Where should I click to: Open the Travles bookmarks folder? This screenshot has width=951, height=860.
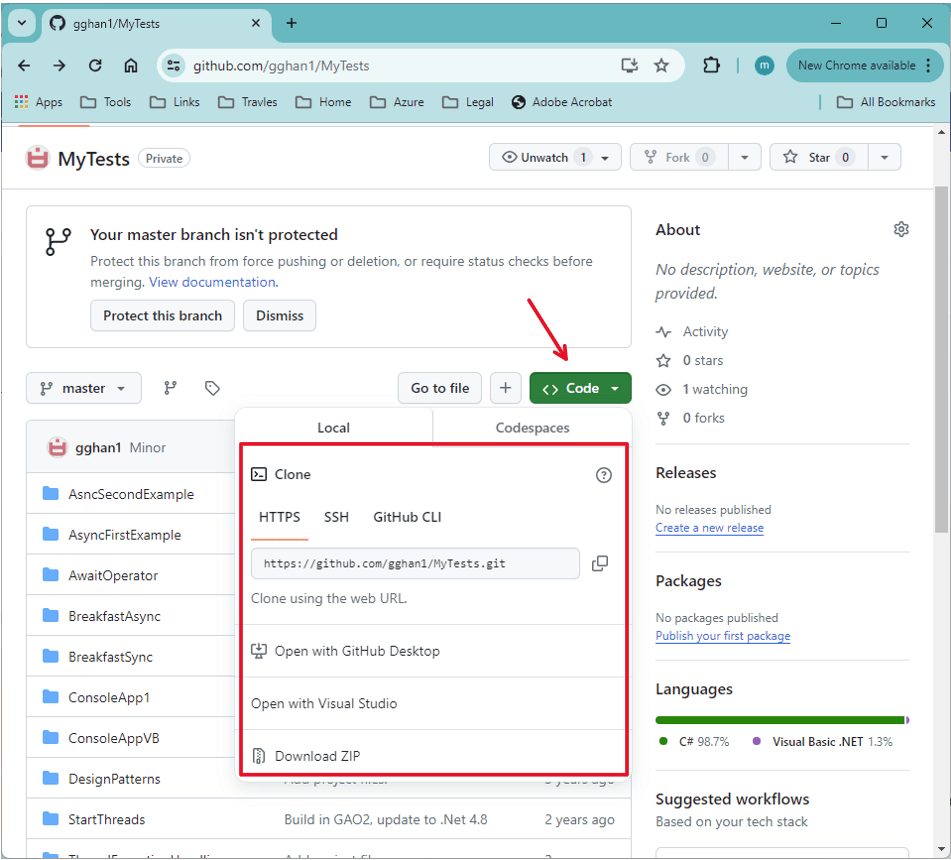(x=247, y=102)
